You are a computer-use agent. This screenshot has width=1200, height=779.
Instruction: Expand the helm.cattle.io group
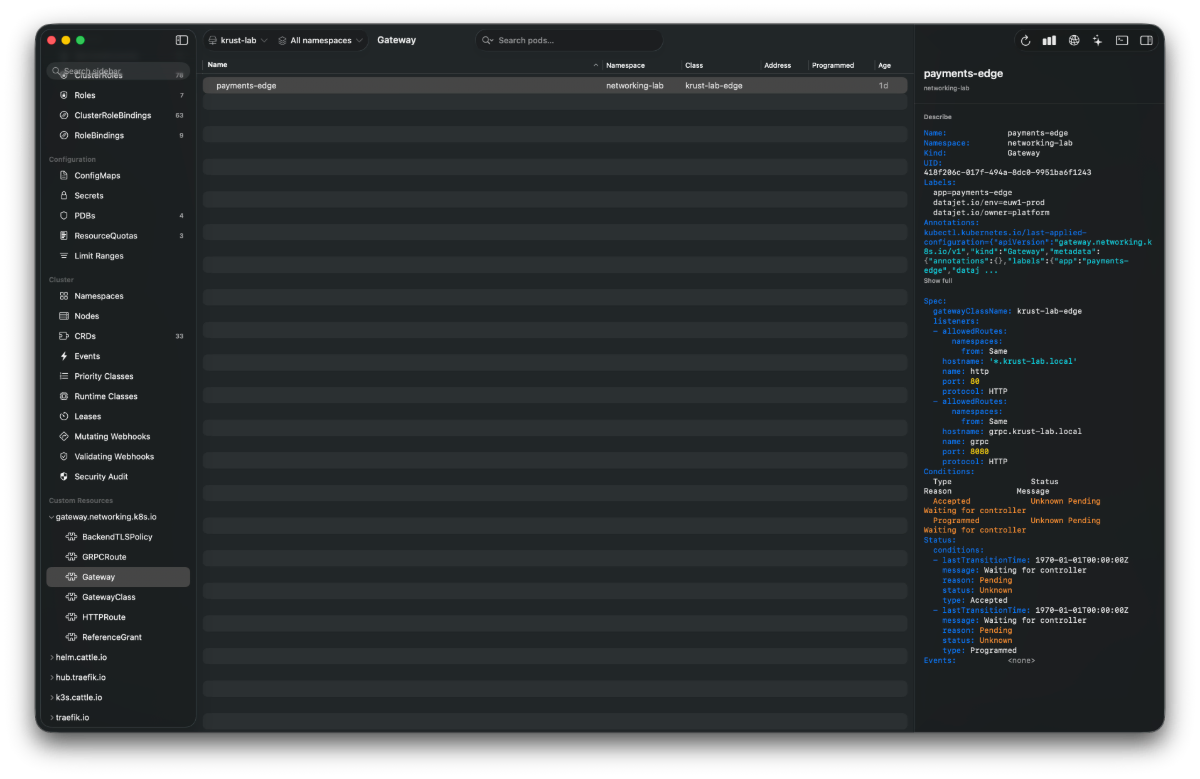(52, 657)
